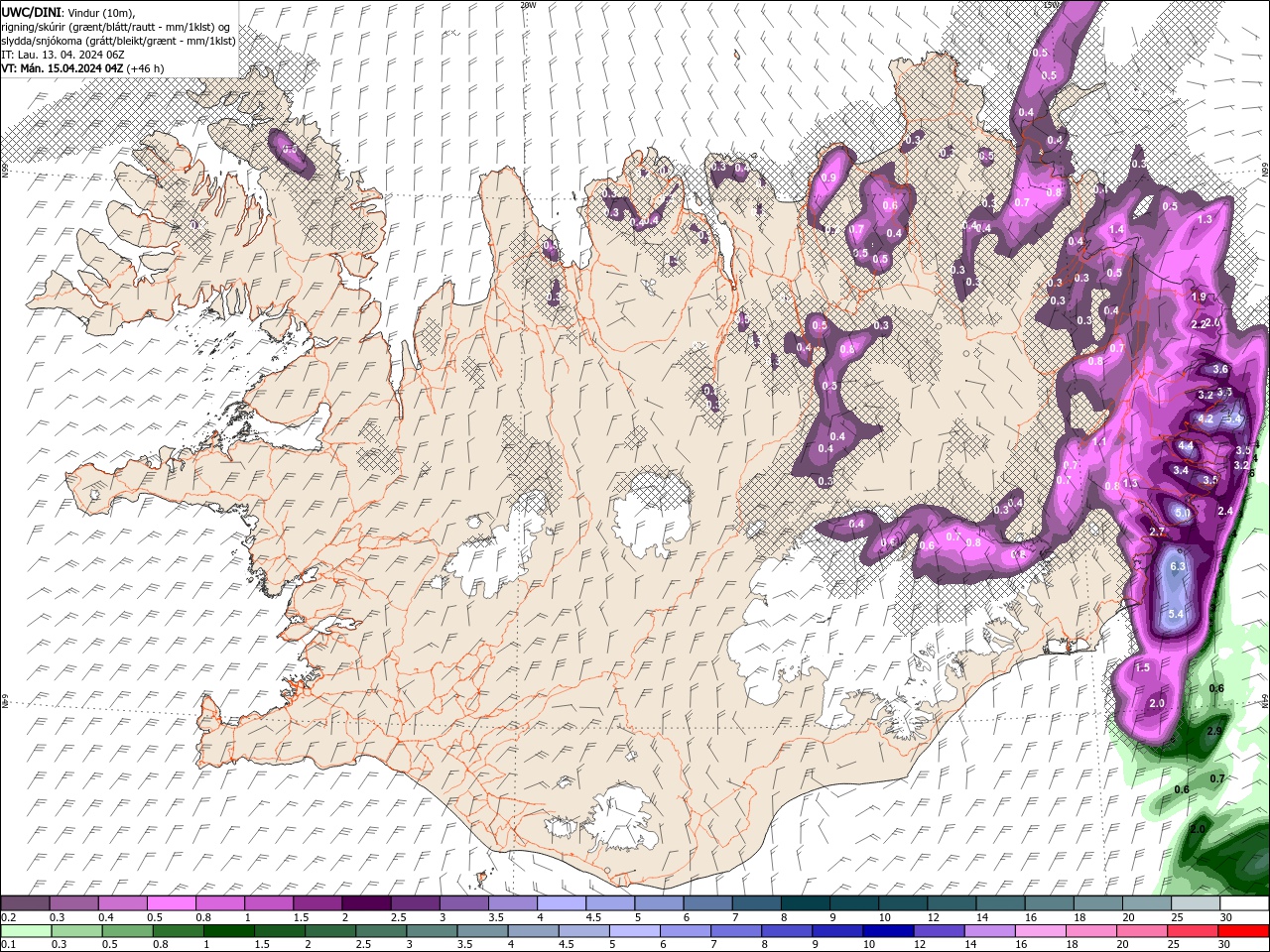
Task: Click the light lavender 4 swatch in the upper scale
Action: click(x=562, y=903)
